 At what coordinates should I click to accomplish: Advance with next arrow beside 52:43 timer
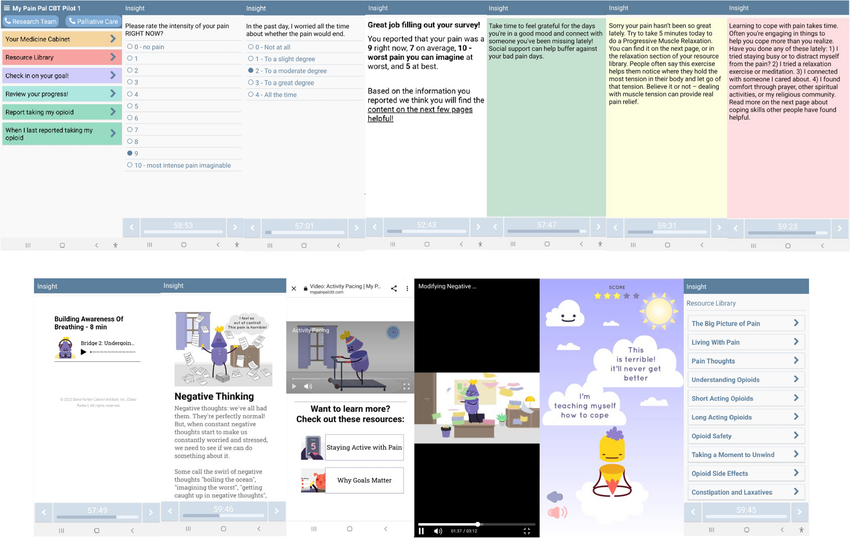pyautogui.click(x=478, y=227)
